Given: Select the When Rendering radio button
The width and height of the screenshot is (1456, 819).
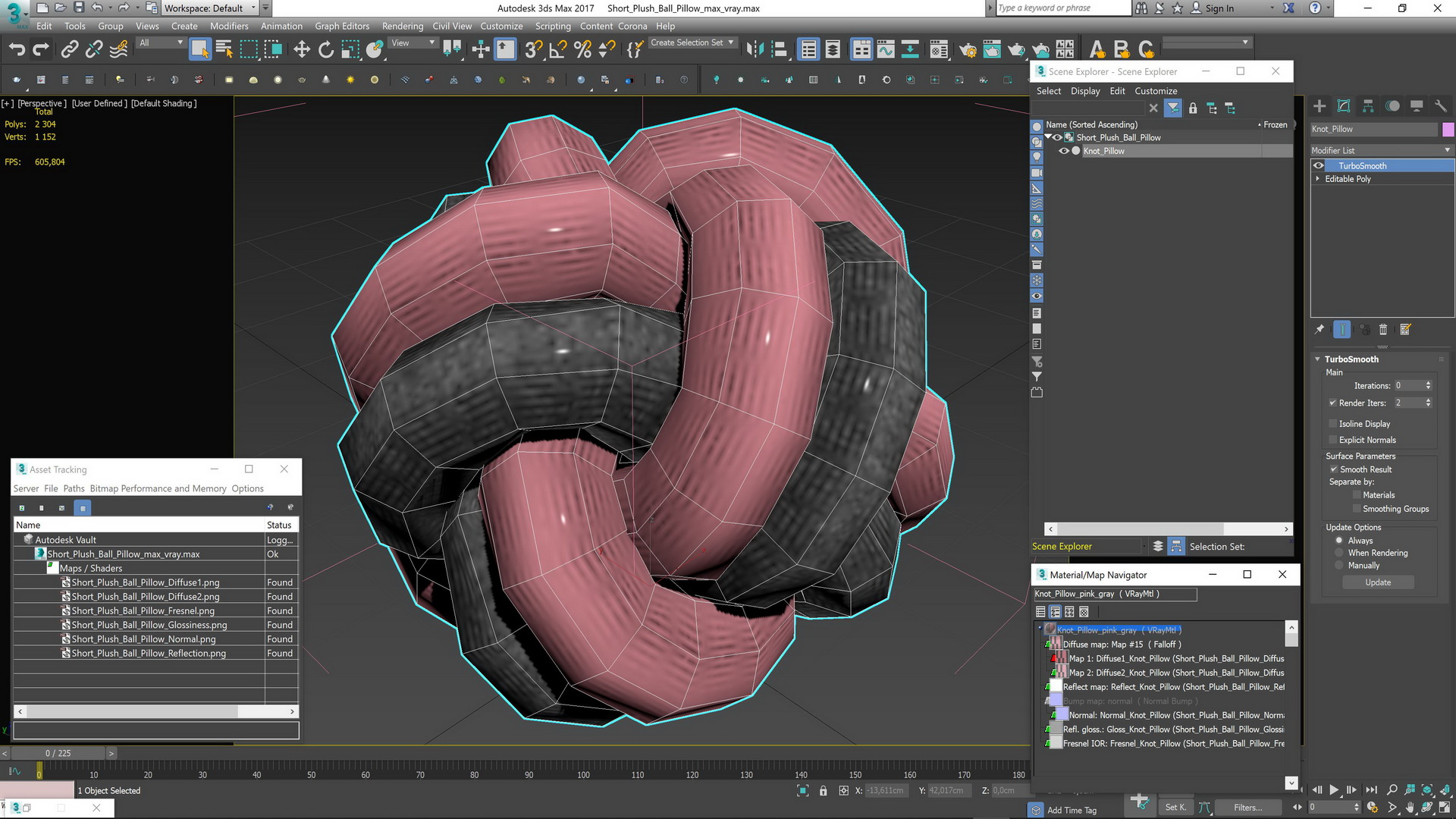Looking at the screenshot, I should 1339,553.
